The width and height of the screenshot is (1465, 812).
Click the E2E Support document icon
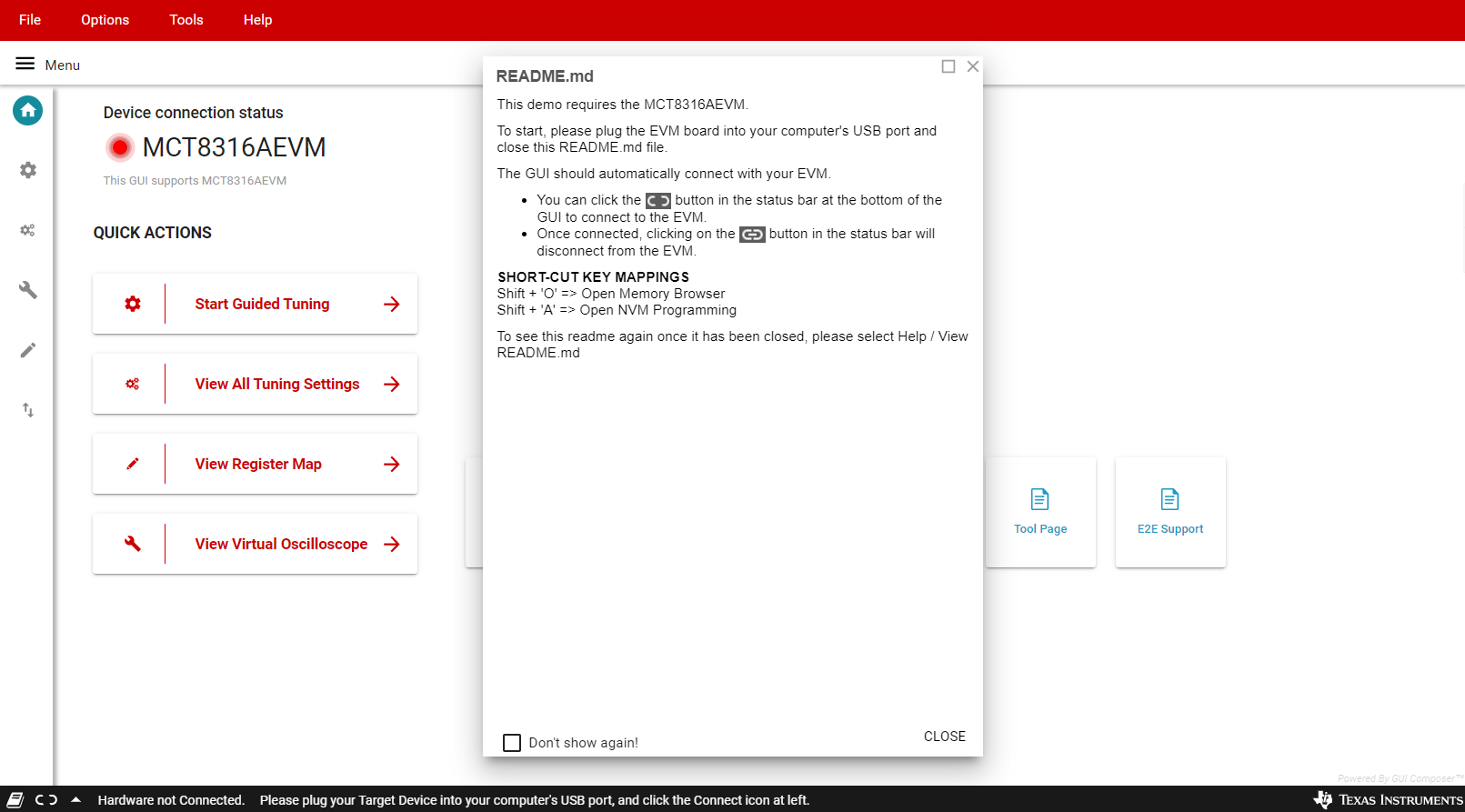1170,499
